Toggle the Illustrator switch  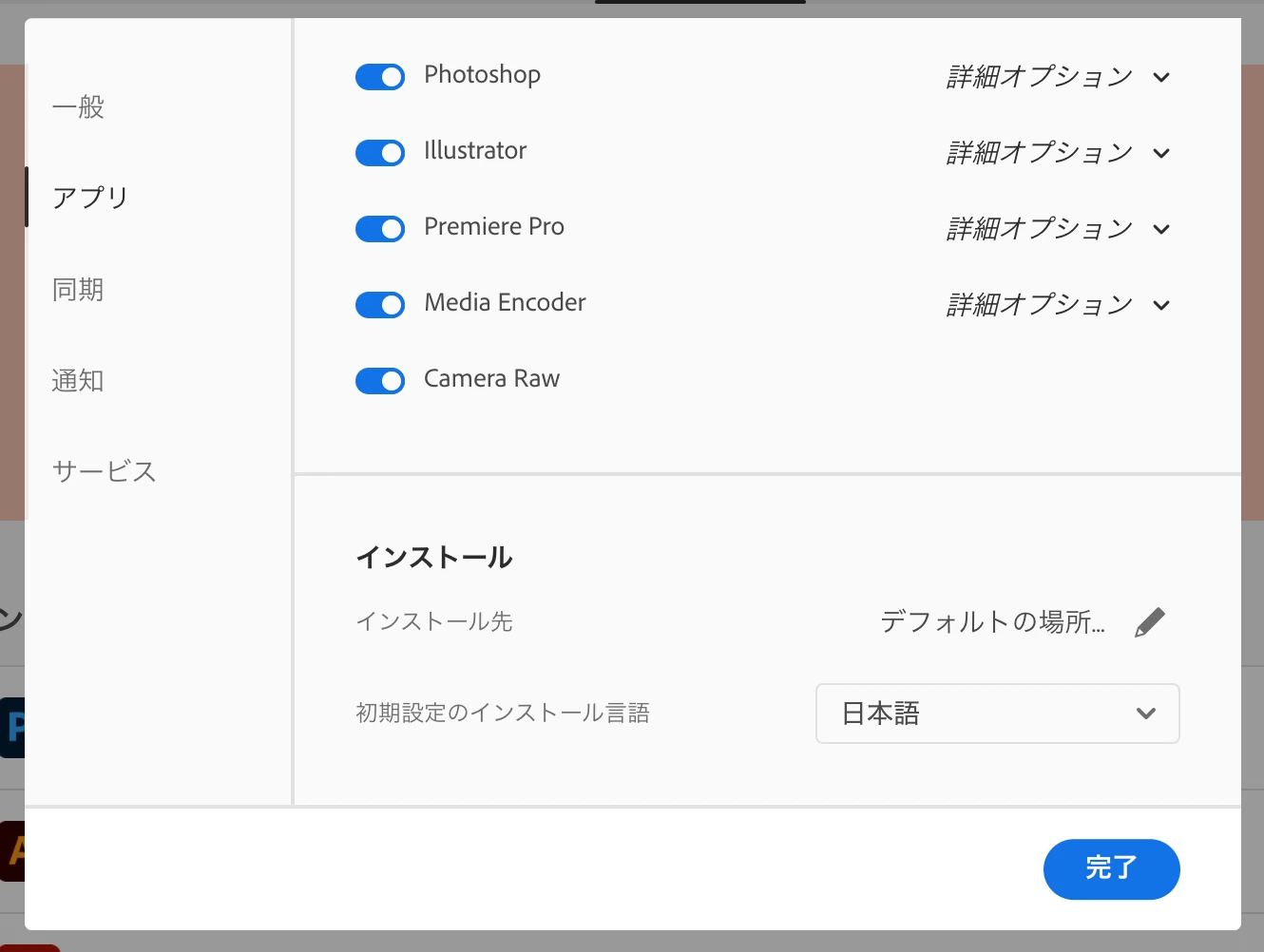click(380, 153)
